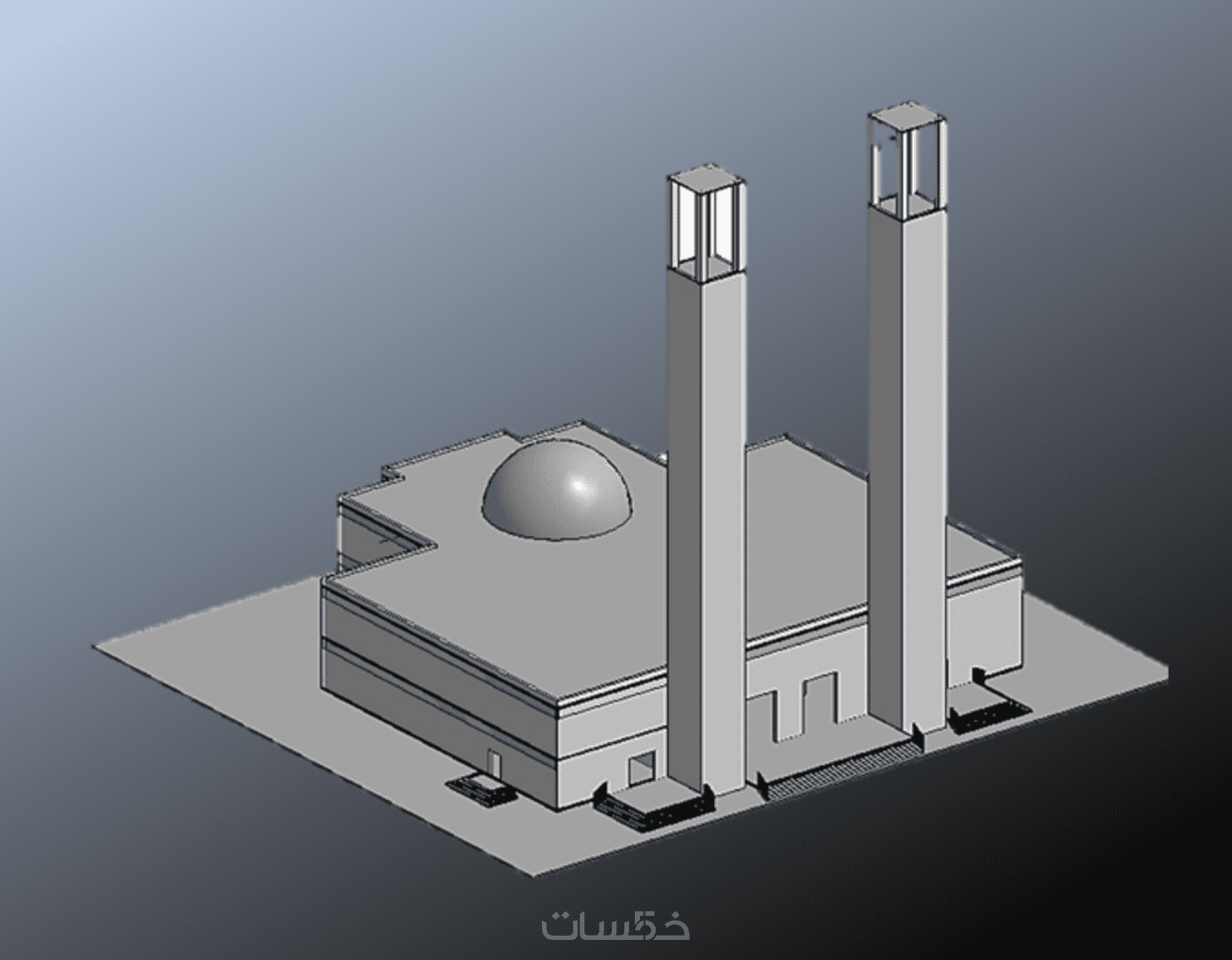
Task: Select the shorter left minaret tower
Action: click(706, 480)
